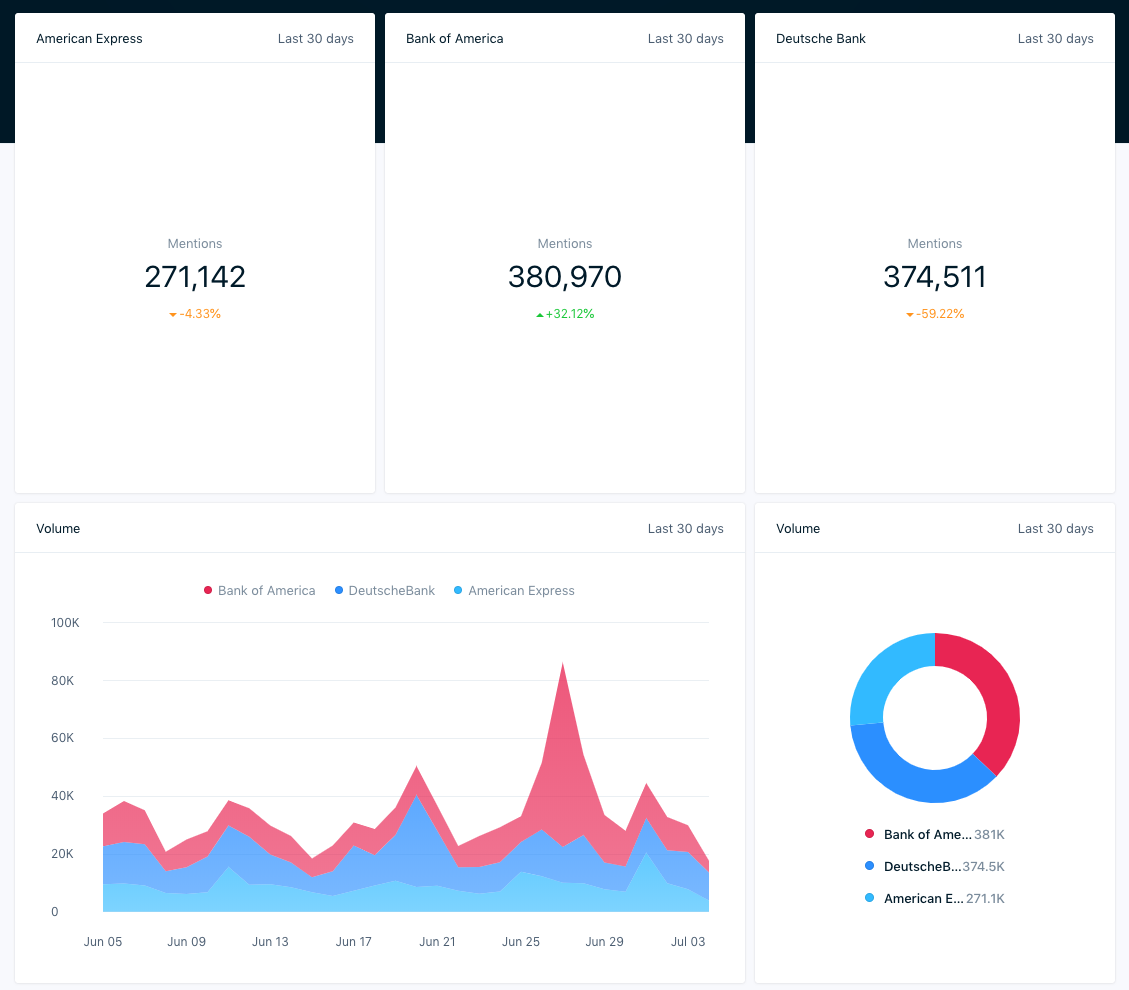Click the 40K y-axis label
1129x990 pixels.
click(x=63, y=796)
